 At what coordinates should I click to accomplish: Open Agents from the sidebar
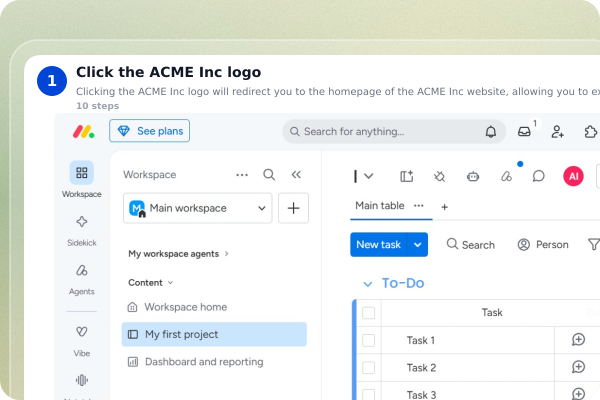point(82,280)
